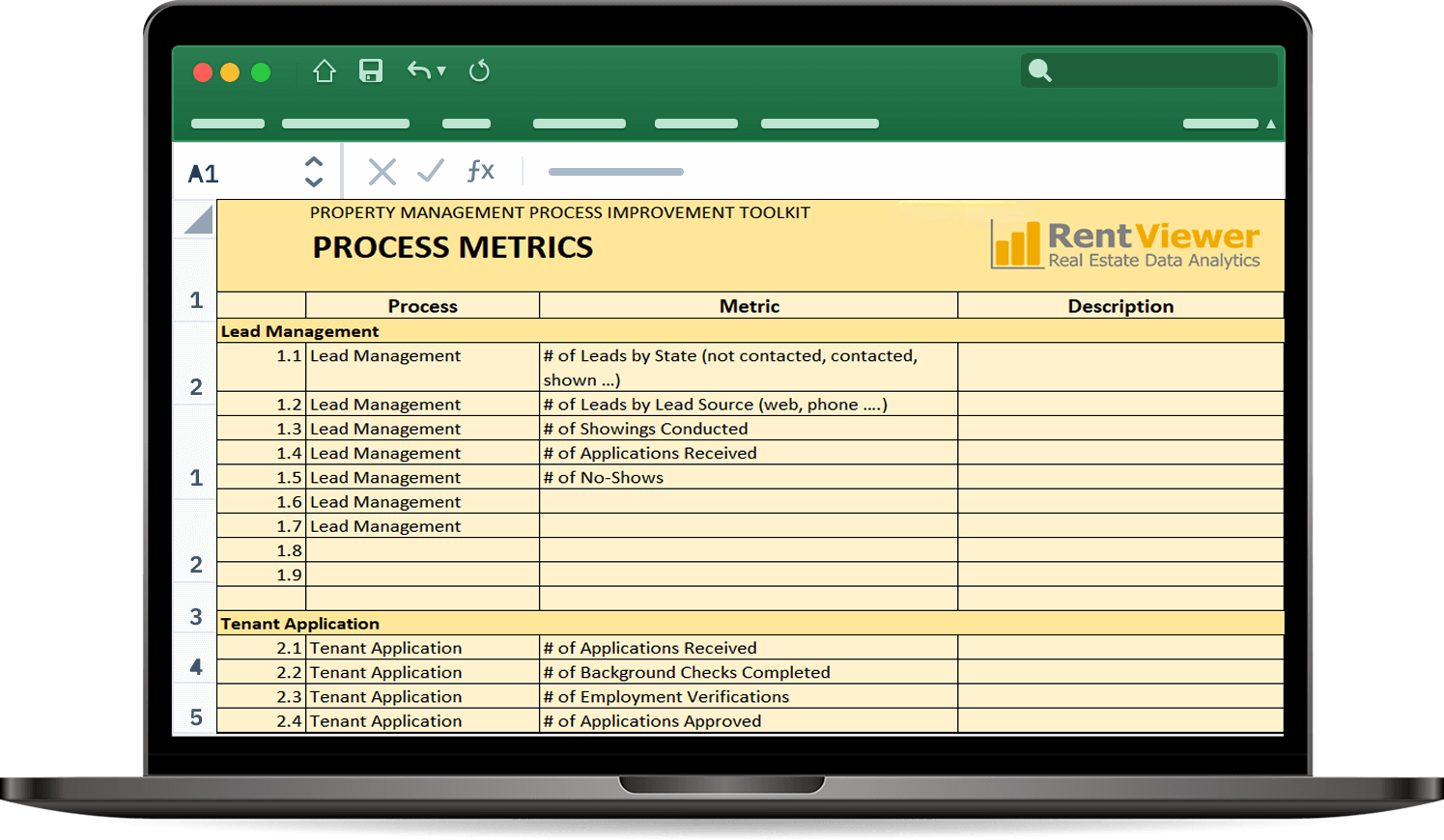
Task: Select the '# of No-Shows' cell
Action: pos(748,478)
